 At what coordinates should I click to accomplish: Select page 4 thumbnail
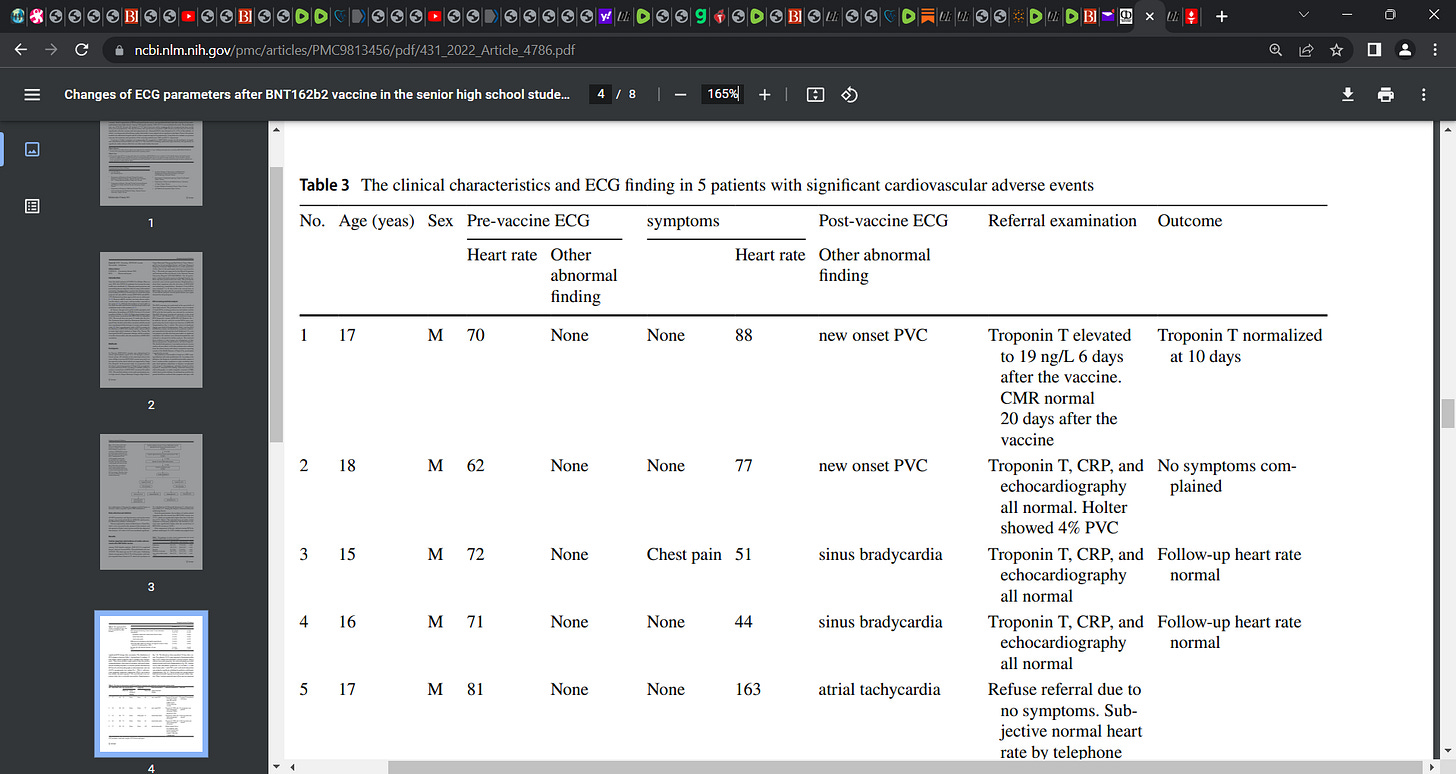151,683
